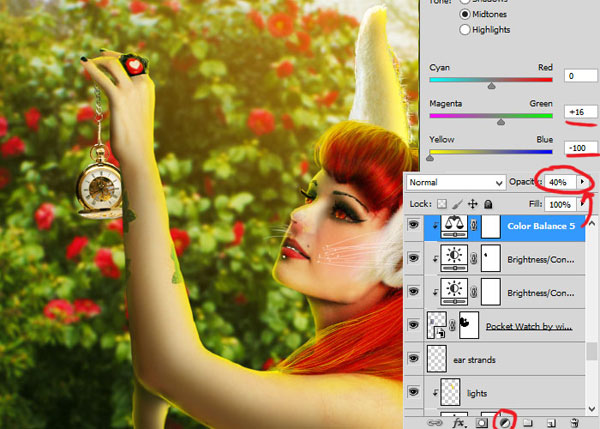Click clipping arrow on lights layer
Screen dimensions: 600x429
click(435, 393)
